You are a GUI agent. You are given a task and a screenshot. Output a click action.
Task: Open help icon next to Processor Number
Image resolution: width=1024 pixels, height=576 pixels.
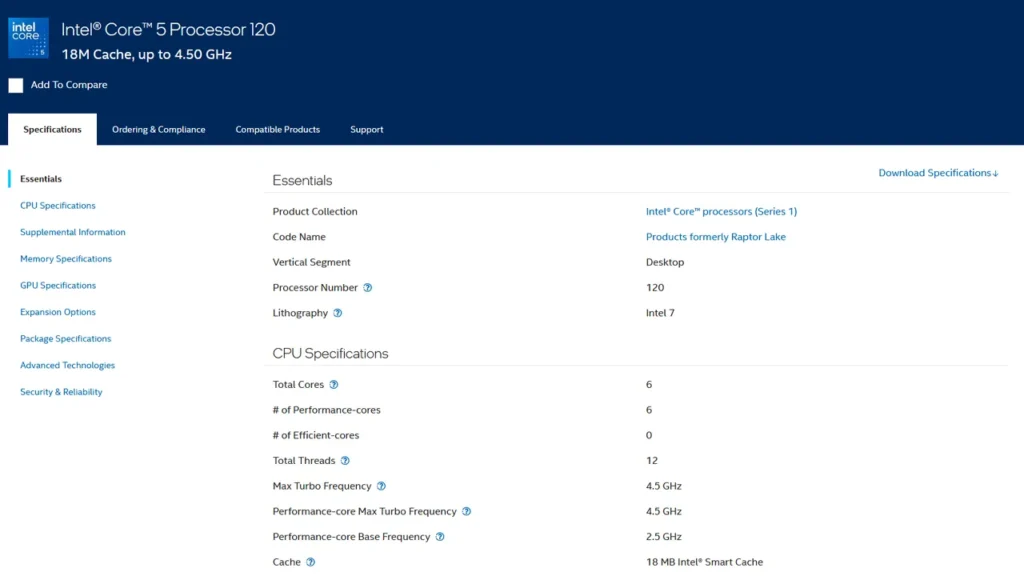tap(368, 288)
